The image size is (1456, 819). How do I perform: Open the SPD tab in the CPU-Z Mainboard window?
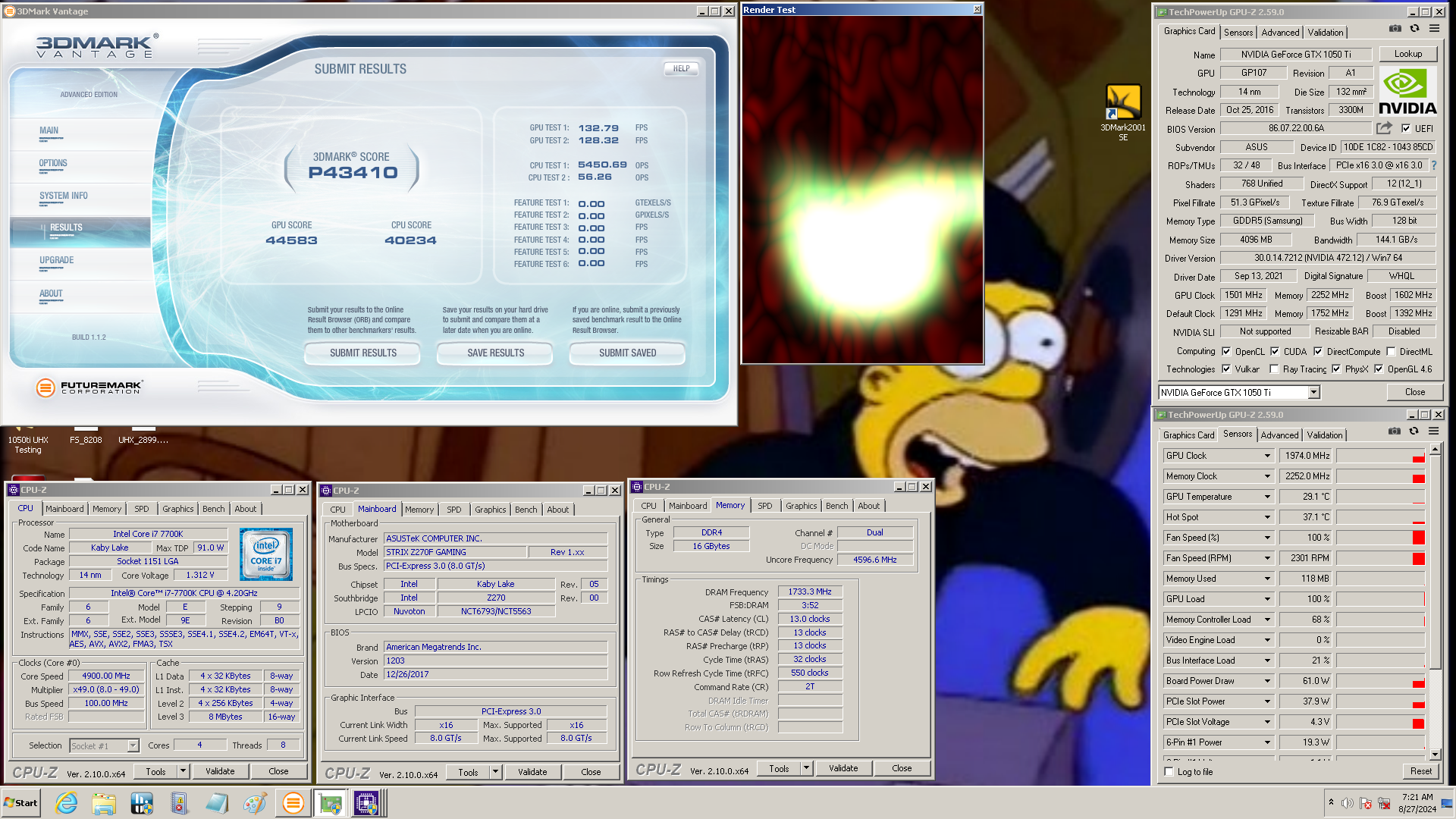tap(453, 510)
